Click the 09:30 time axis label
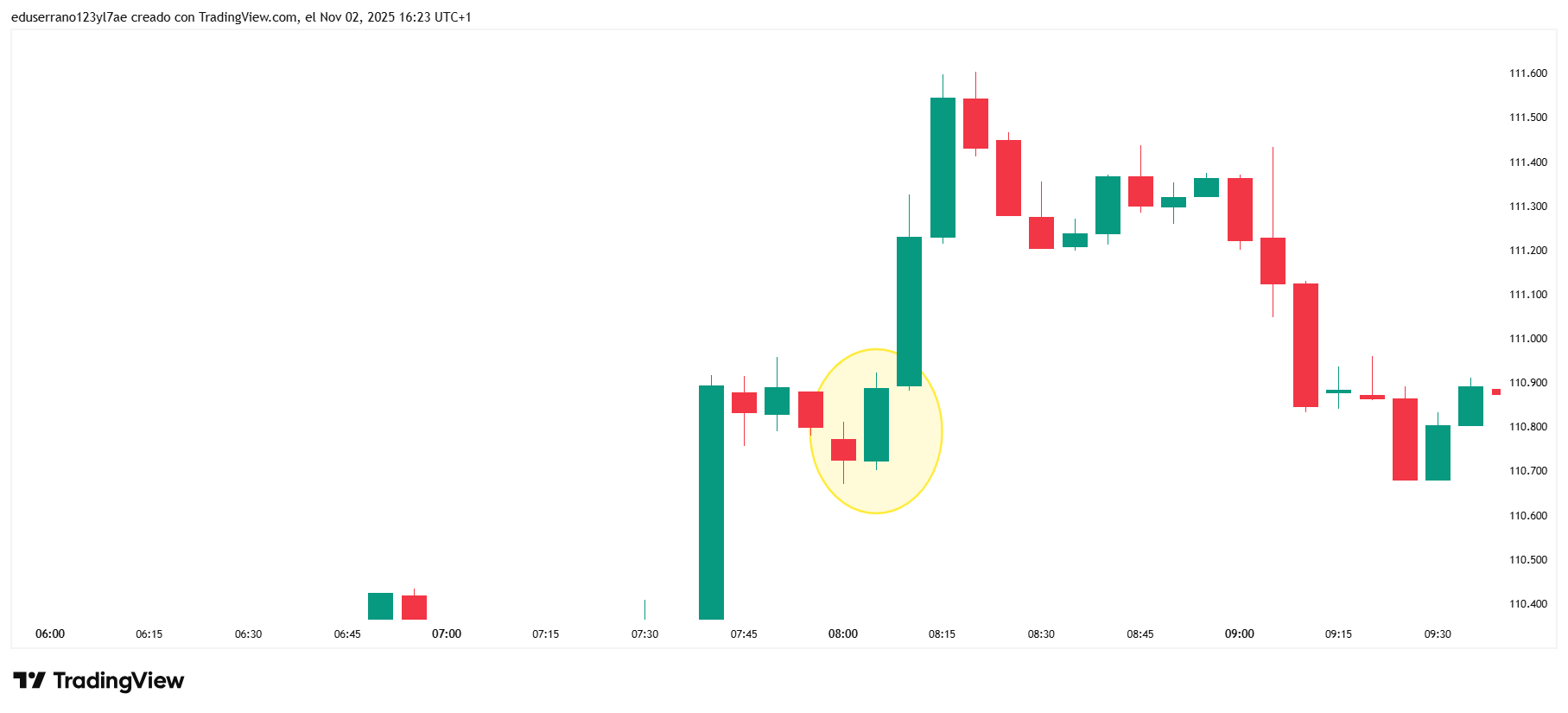 pyautogui.click(x=1438, y=634)
